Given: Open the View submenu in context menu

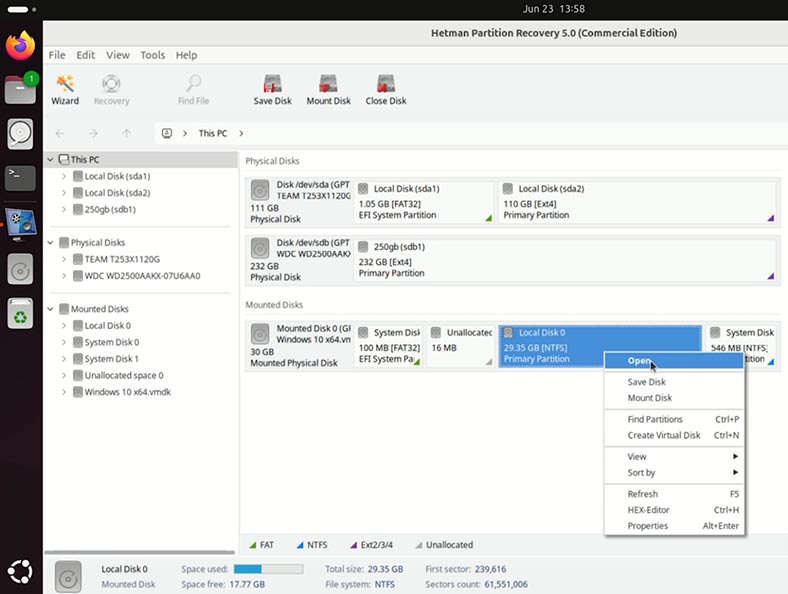Looking at the screenshot, I should click(x=673, y=456).
